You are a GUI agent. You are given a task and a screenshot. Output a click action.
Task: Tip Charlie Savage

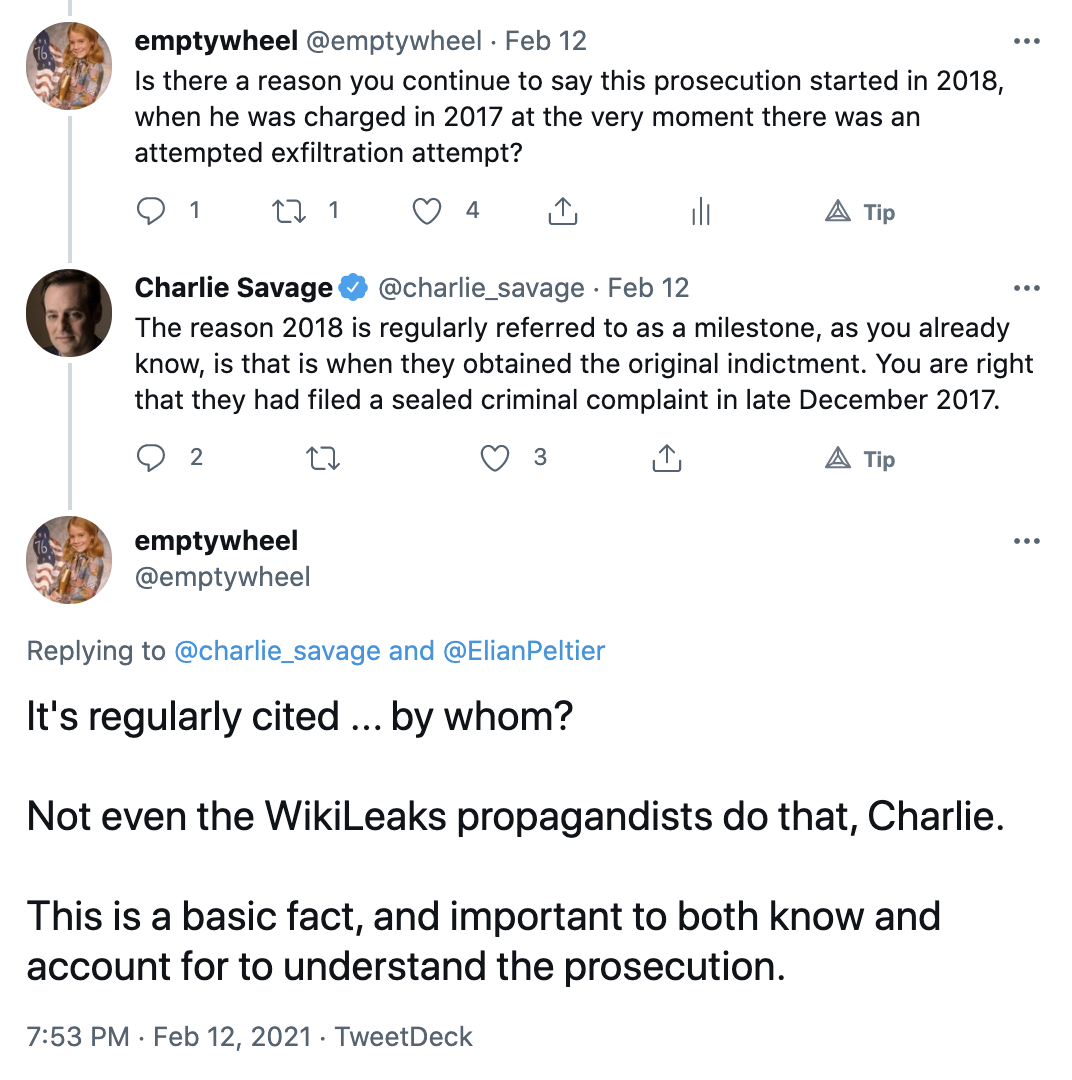click(x=860, y=458)
